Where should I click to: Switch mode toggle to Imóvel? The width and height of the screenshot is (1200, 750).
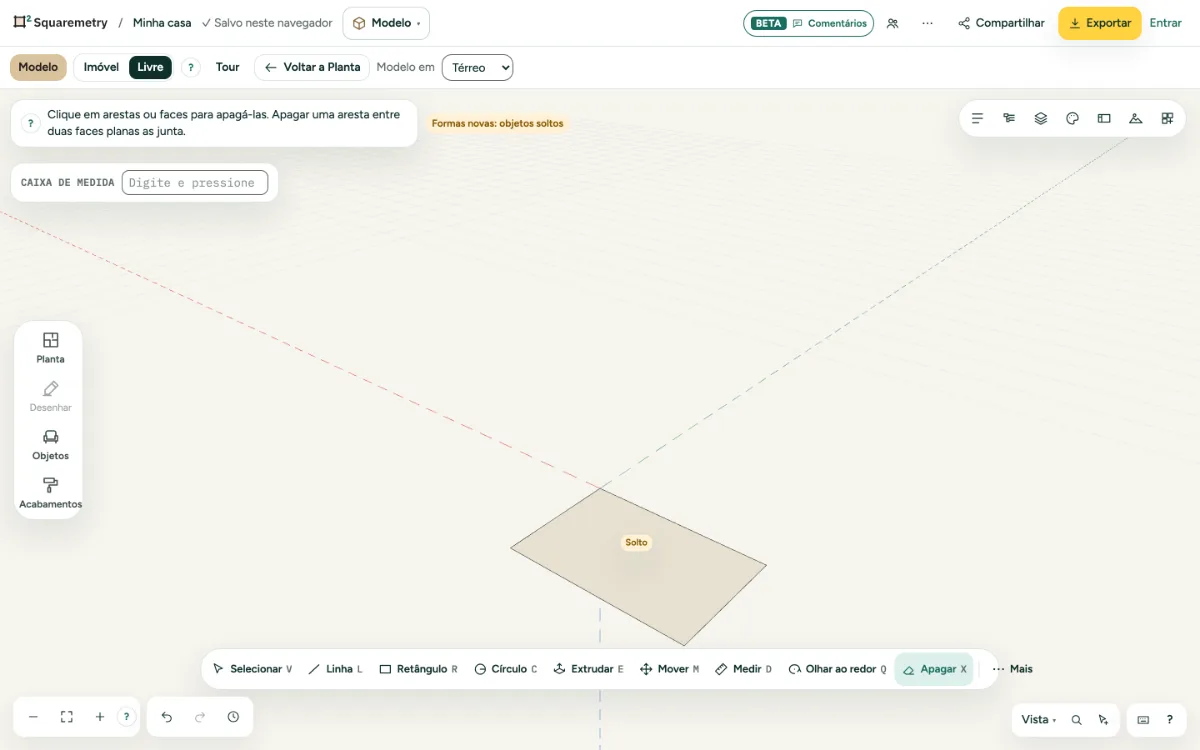click(101, 67)
